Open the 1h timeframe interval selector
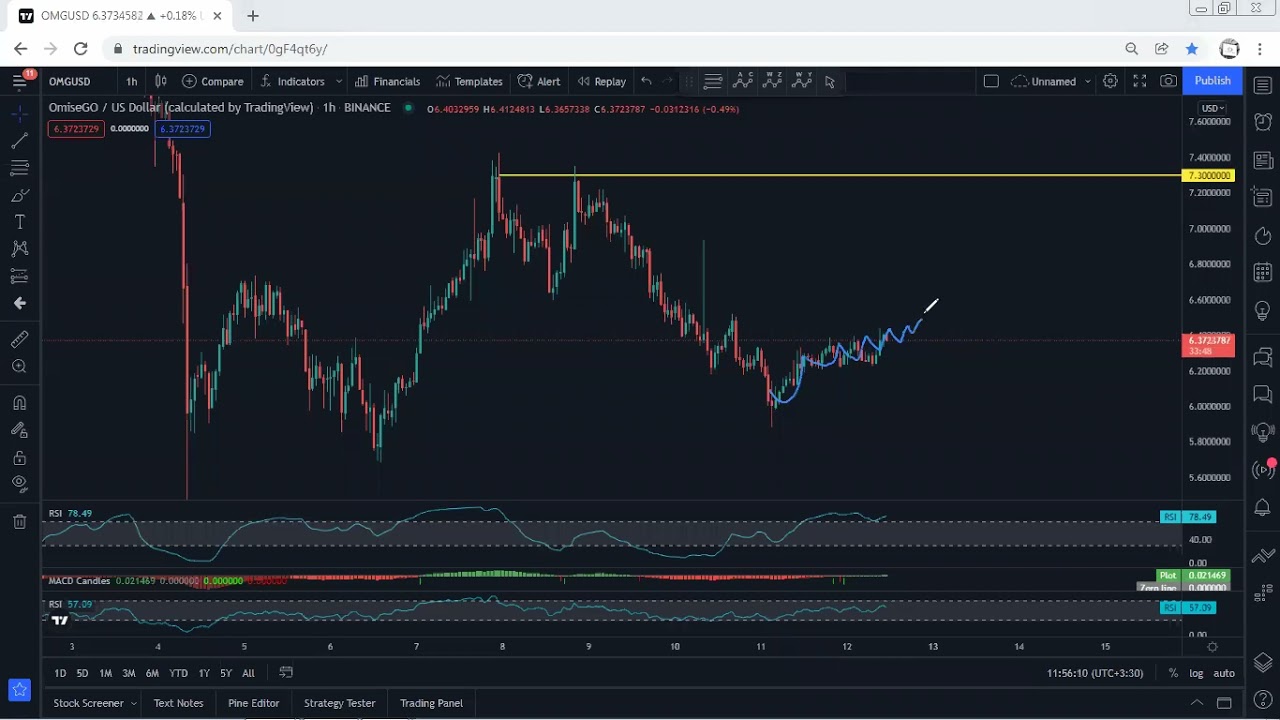The height and width of the screenshot is (720, 1280). click(x=131, y=81)
